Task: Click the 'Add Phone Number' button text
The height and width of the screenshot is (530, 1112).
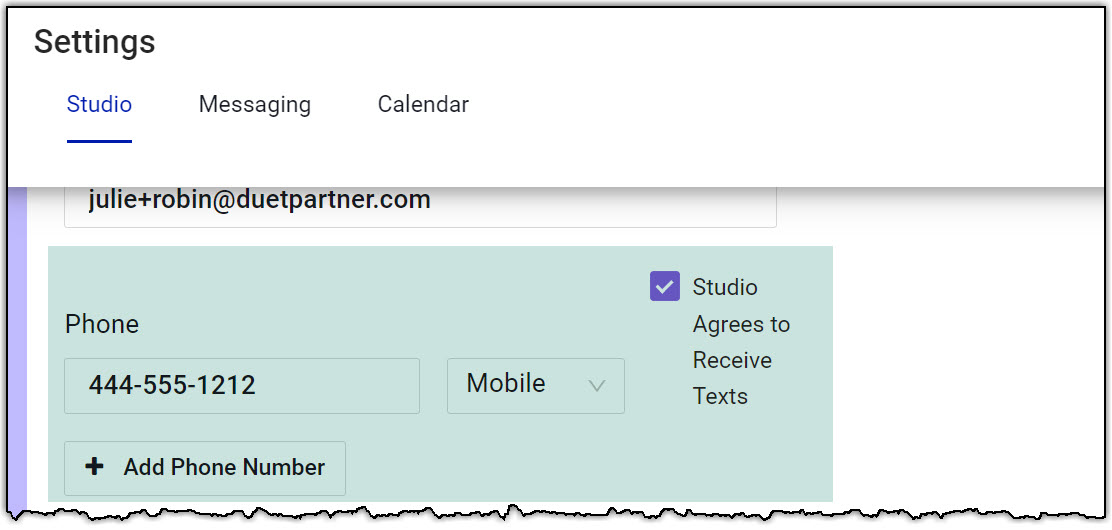Action: pos(224,467)
